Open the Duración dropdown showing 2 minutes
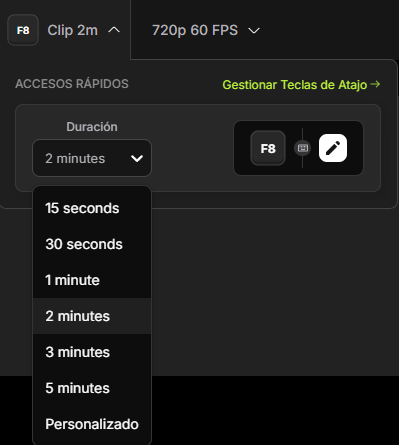Viewport: 399px width, 445px height. point(92,158)
